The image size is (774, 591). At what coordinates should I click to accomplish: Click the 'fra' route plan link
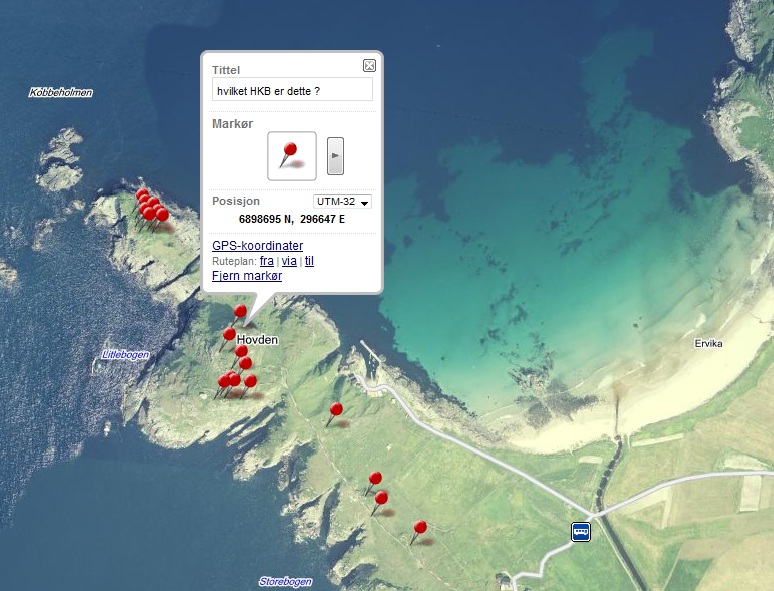click(x=266, y=261)
